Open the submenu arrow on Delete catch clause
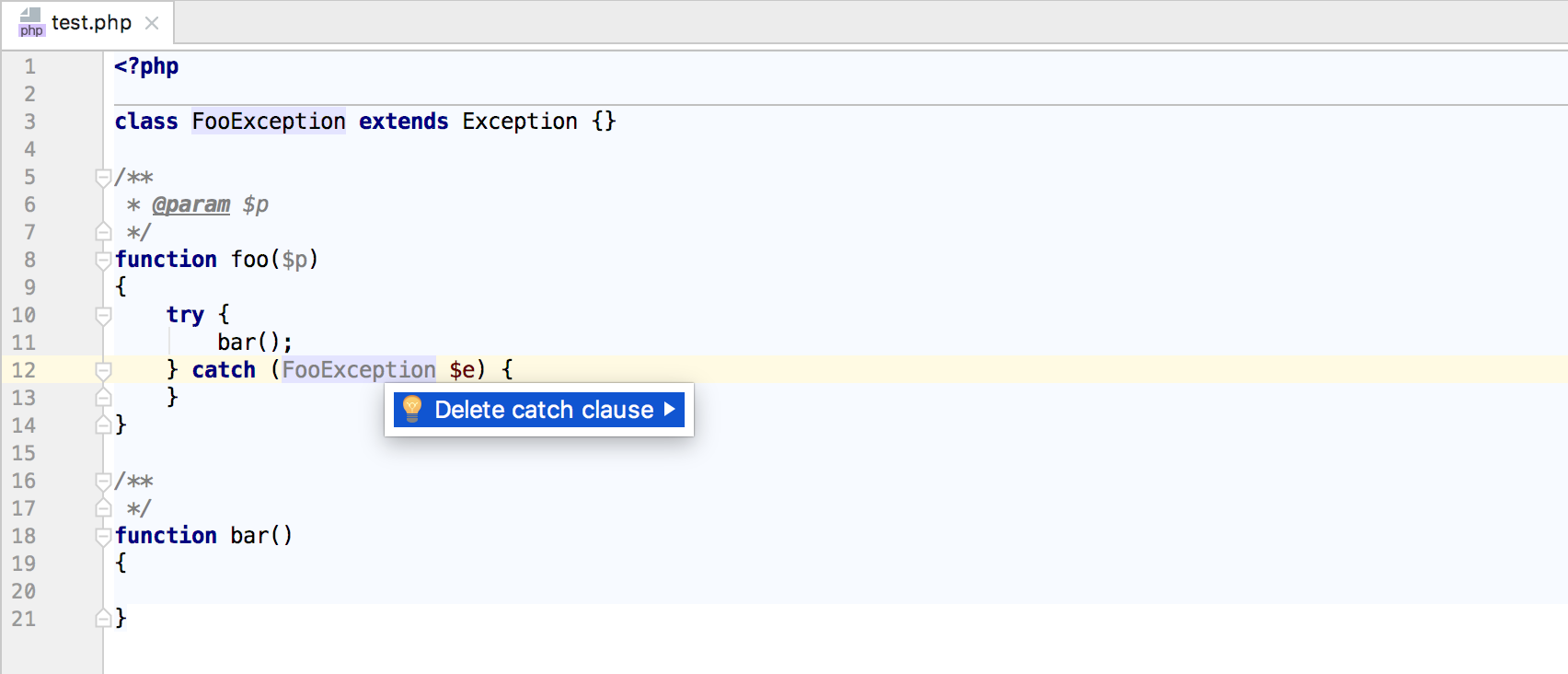Screen dimensions: 1568x674 670,410
